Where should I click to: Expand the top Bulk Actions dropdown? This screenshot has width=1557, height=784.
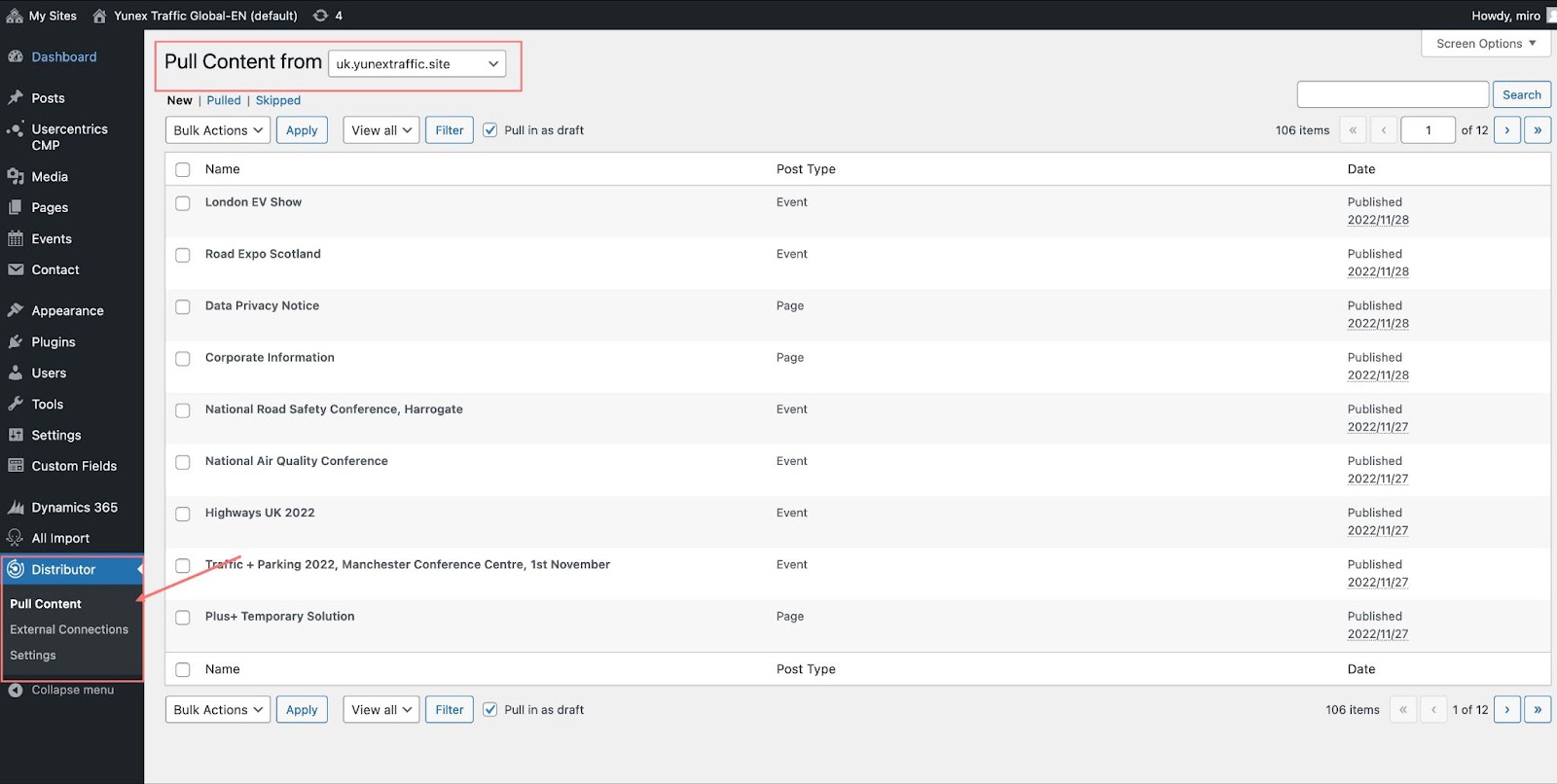[218, 130]
